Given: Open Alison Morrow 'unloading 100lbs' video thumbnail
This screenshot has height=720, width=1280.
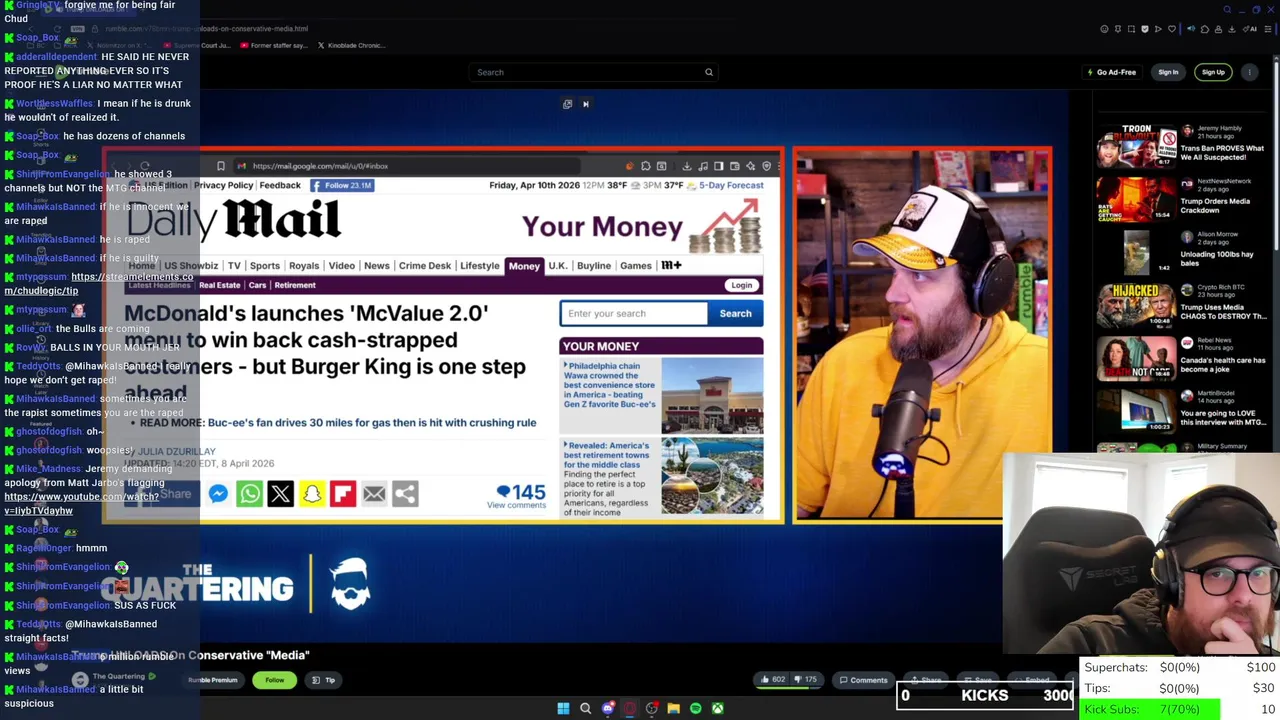Looking at the screenshot, I should pyautogui.click(x=1135, y=252).
